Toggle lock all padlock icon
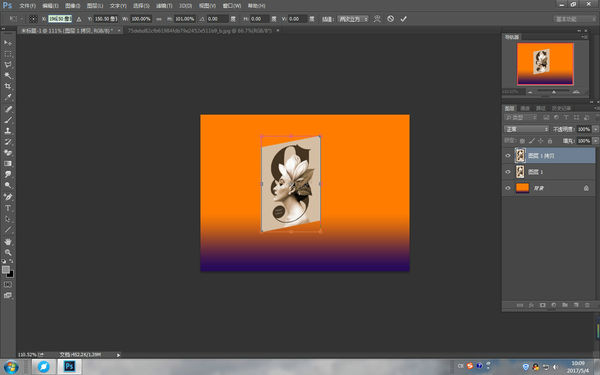Image resolution: width=600 pixels, height=375 pixels. [x=550, y=141]
